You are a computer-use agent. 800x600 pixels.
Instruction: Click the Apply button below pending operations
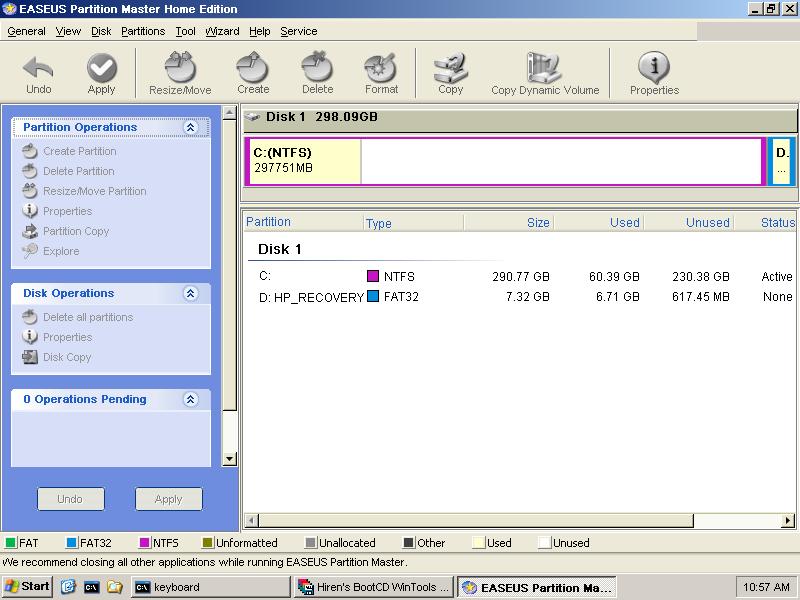pos(168,498)
